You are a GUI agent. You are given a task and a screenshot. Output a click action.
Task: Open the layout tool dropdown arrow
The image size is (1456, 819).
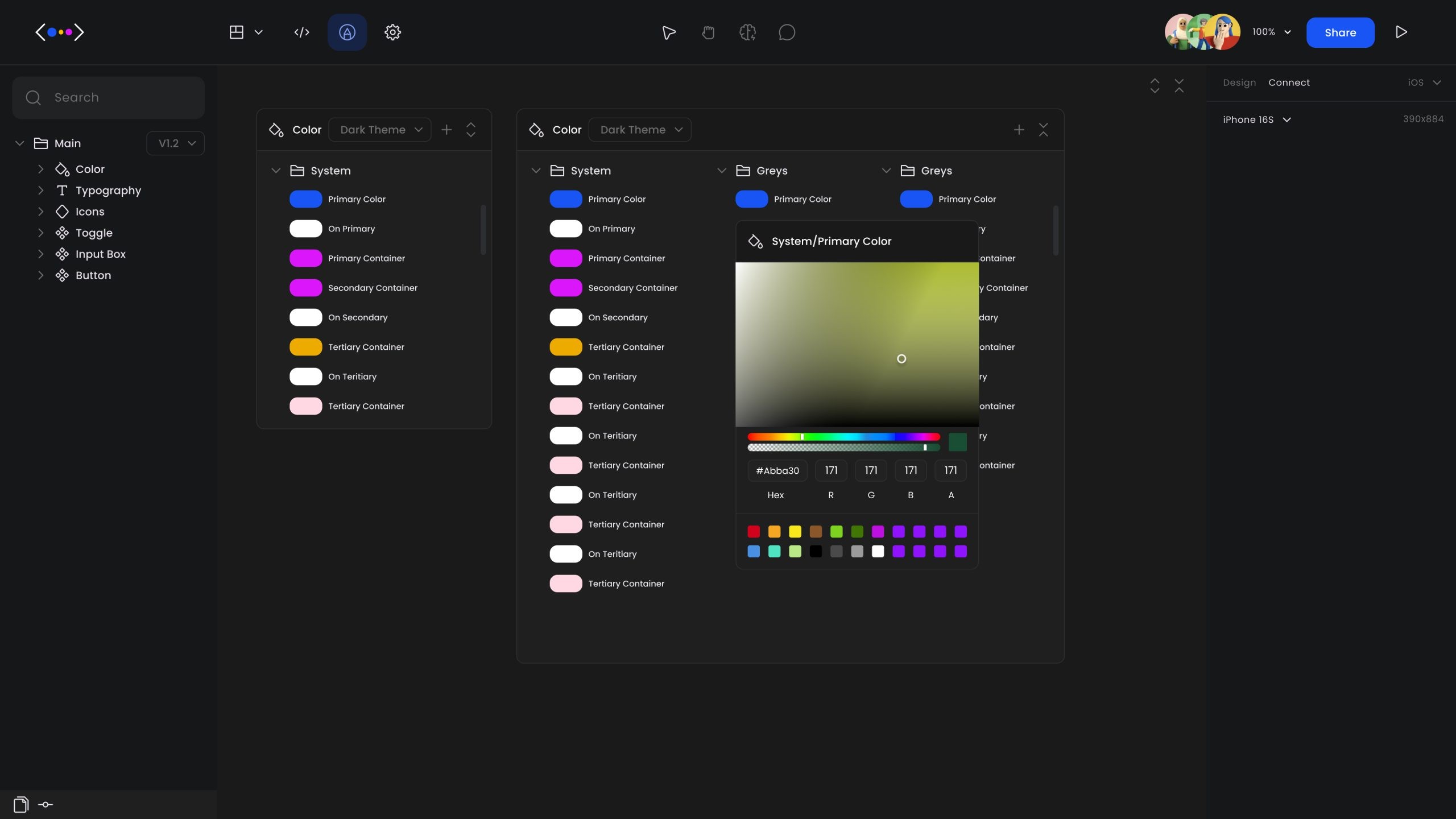click(258, 32)
